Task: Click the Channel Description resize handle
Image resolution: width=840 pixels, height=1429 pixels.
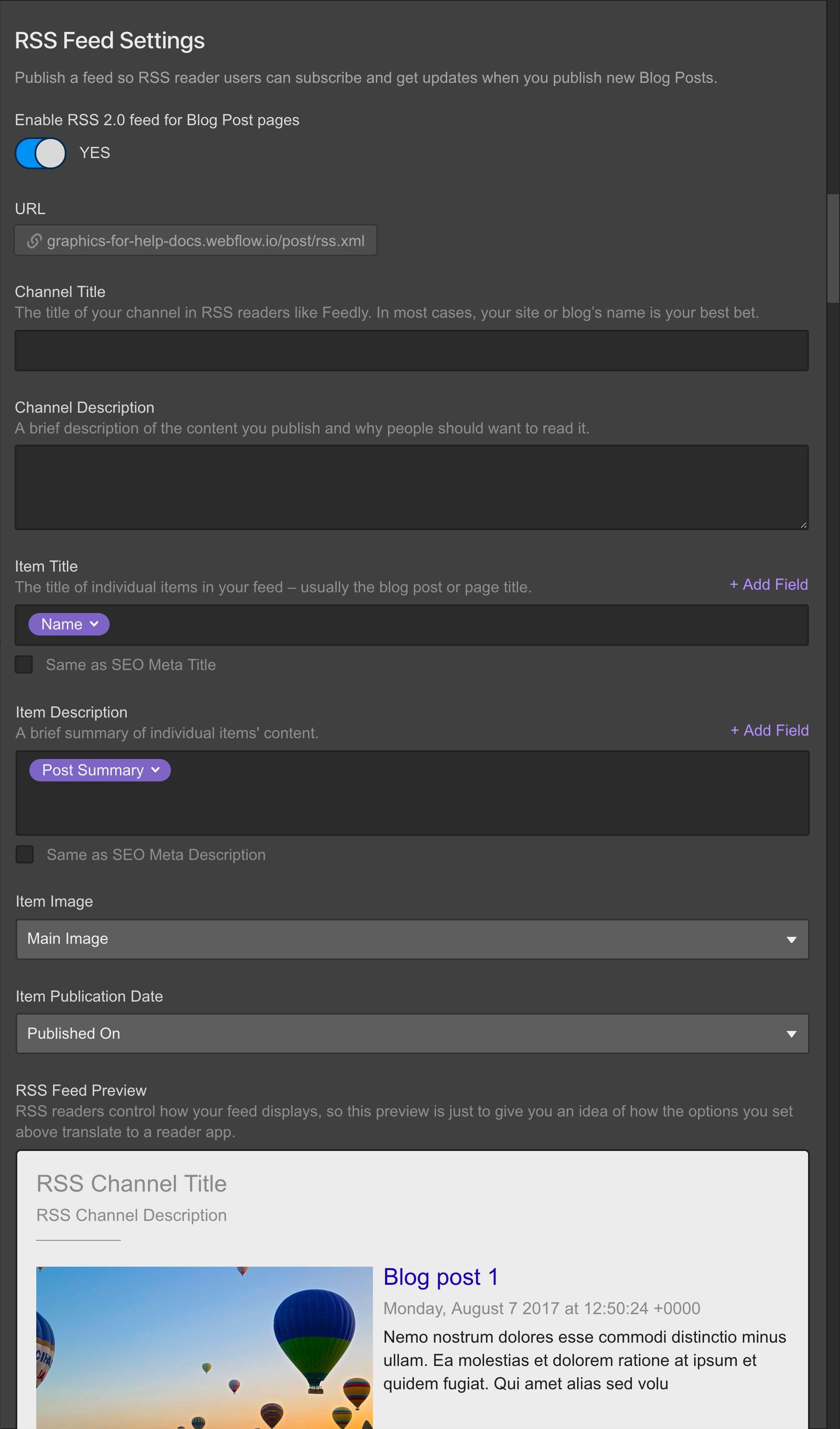Action: [x=803, y=525]
